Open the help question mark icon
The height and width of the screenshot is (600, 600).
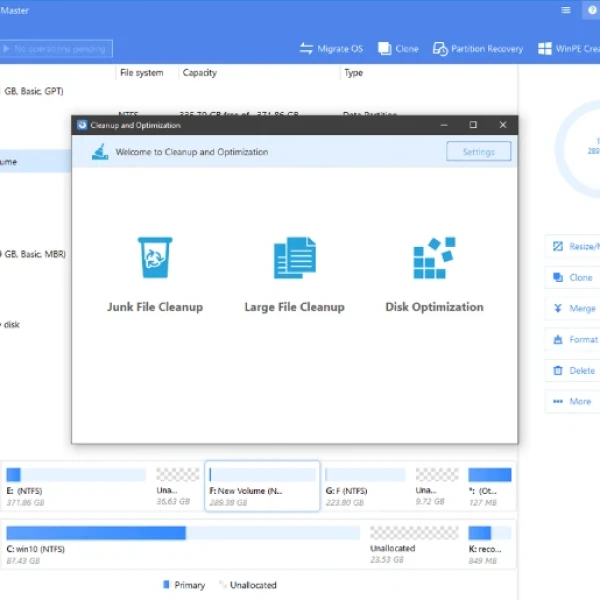point(592,10)
